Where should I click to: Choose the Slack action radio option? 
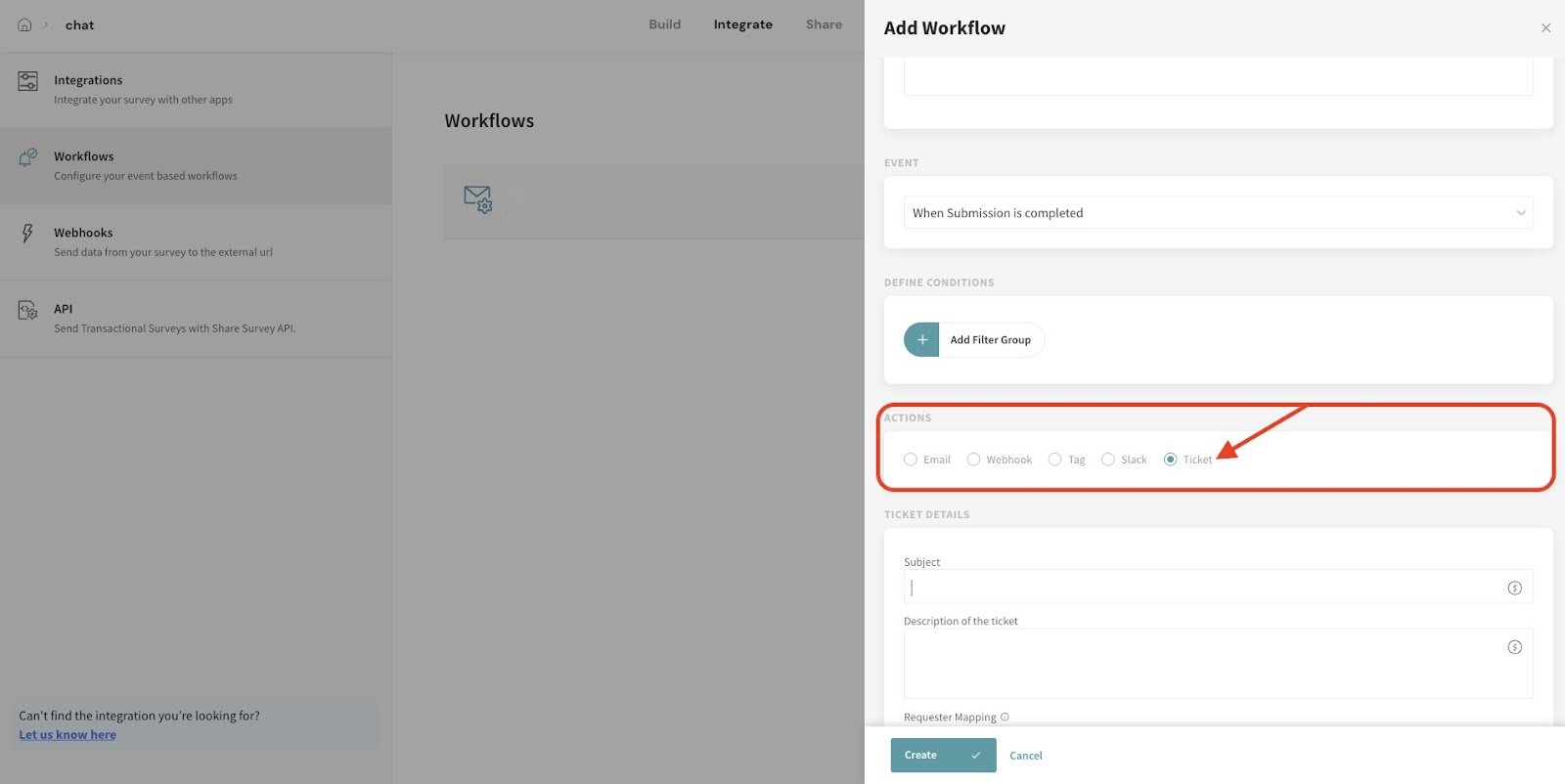(x=1108, y=459)
